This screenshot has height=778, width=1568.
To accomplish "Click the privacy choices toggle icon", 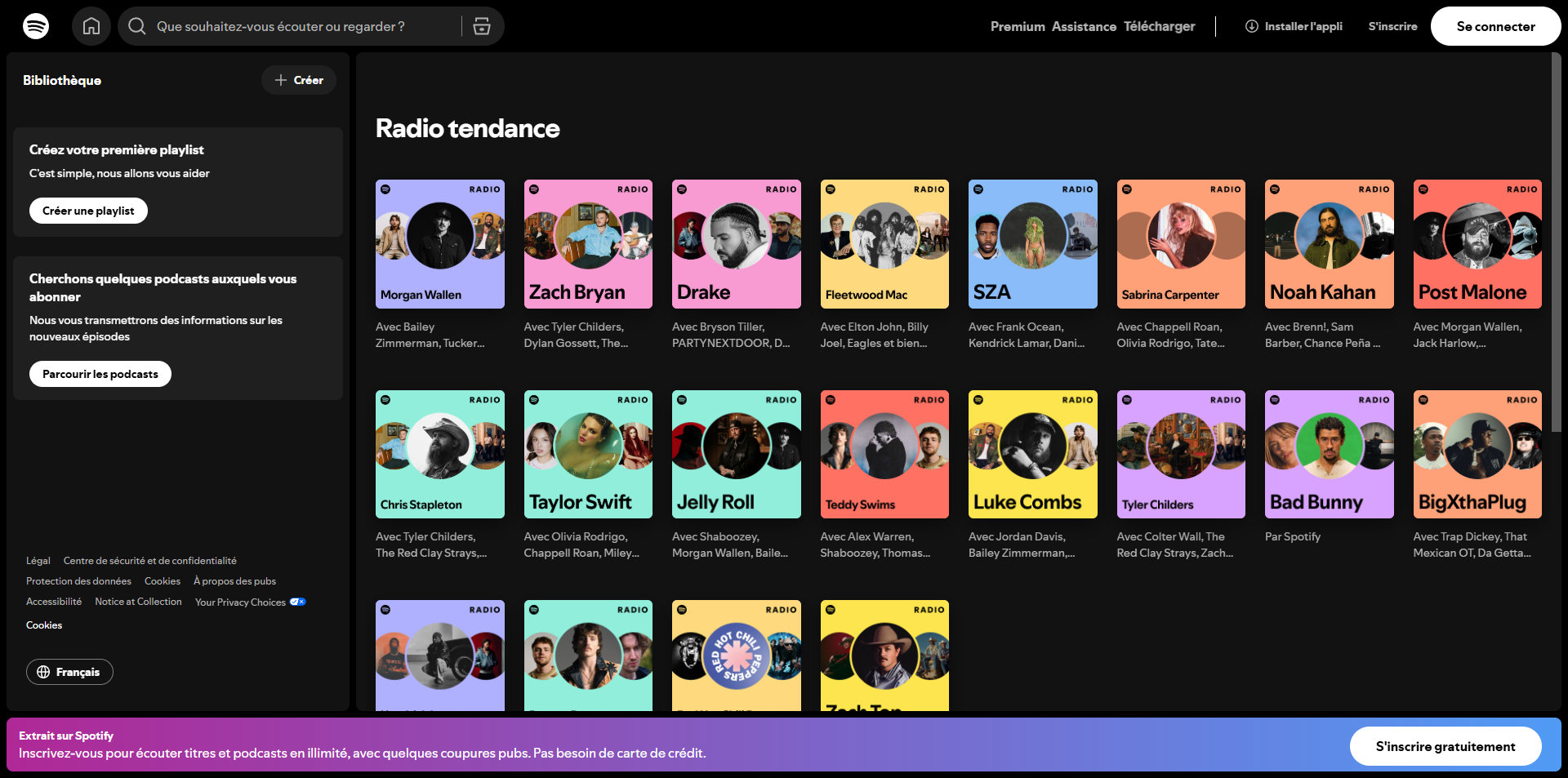I will point(297,602).
